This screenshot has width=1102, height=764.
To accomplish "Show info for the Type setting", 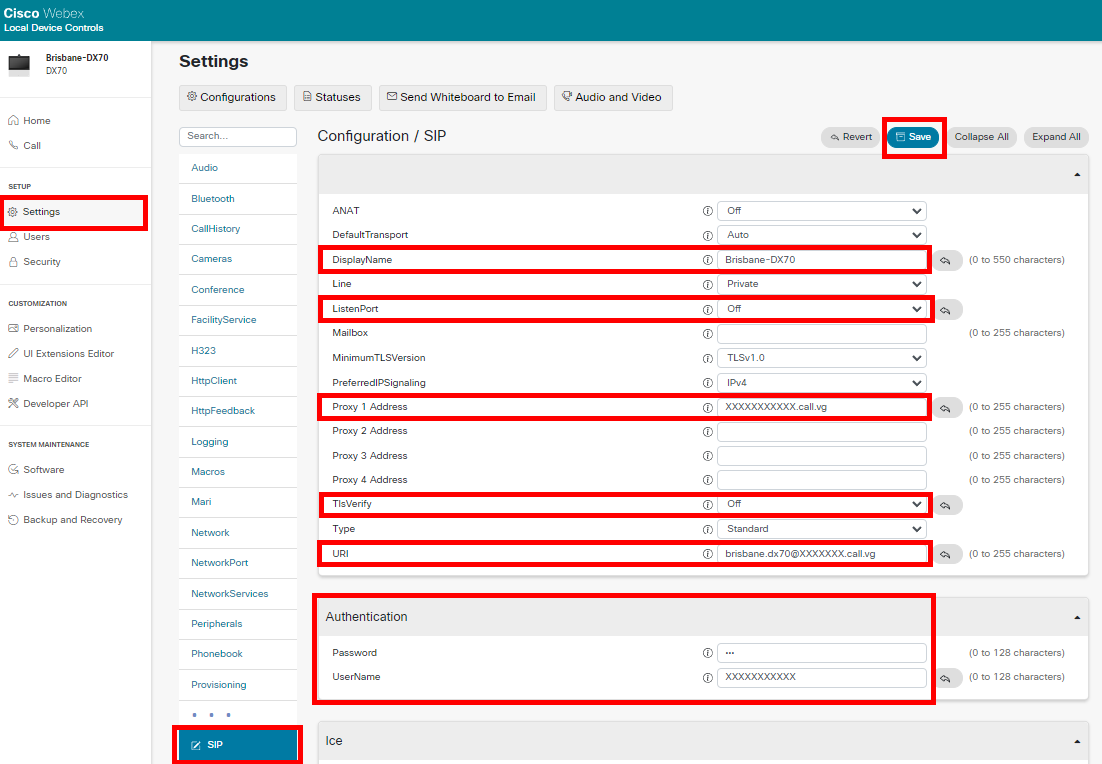I will click(708, 529).
